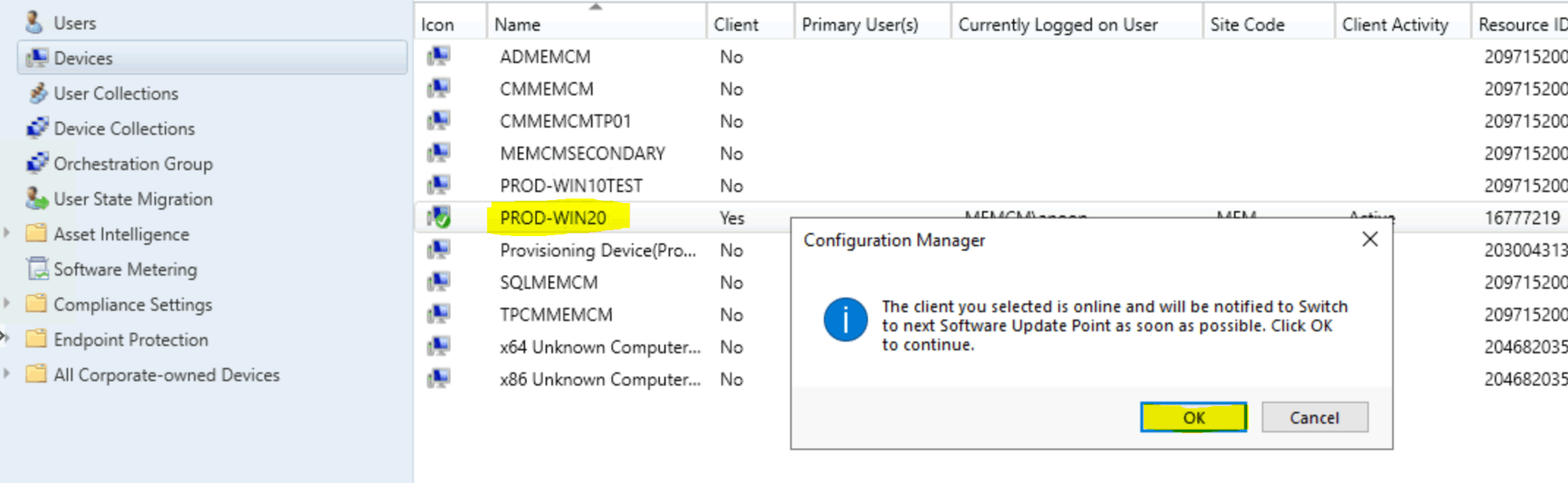Select Orchestration Group in navigation
The height and width of the screenshot is (483, 1568).
coord(133,163)
